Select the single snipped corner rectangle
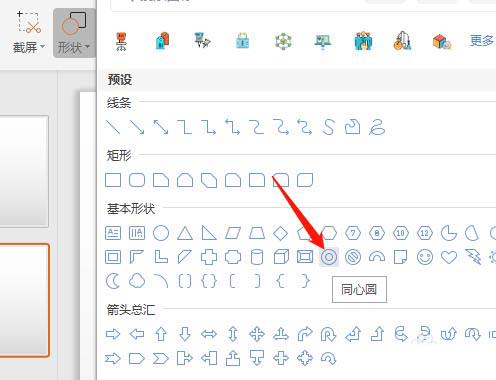 coord(161,180)
